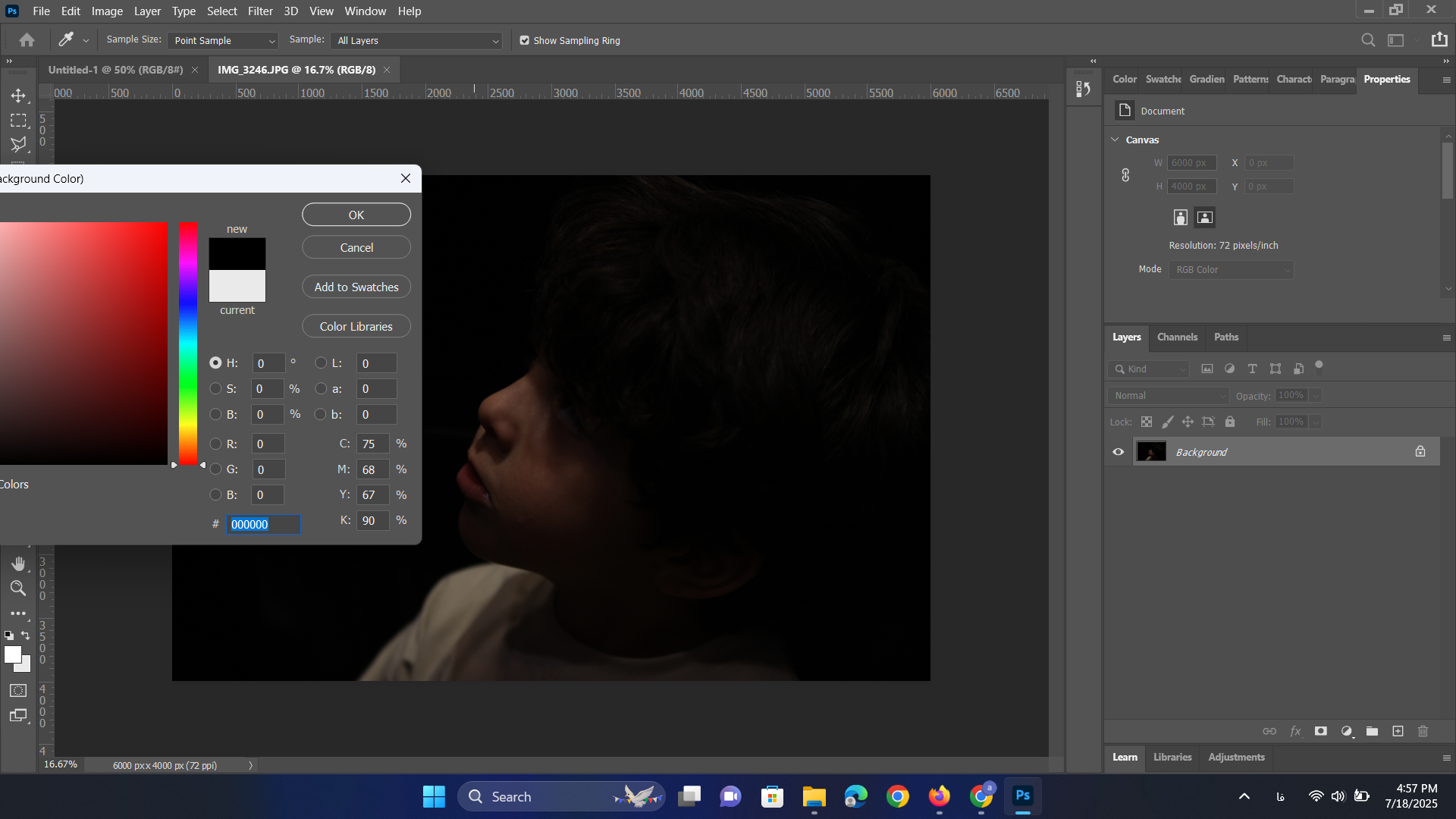
Task: Click the Add to Swatches button
Action: point(356,287)
